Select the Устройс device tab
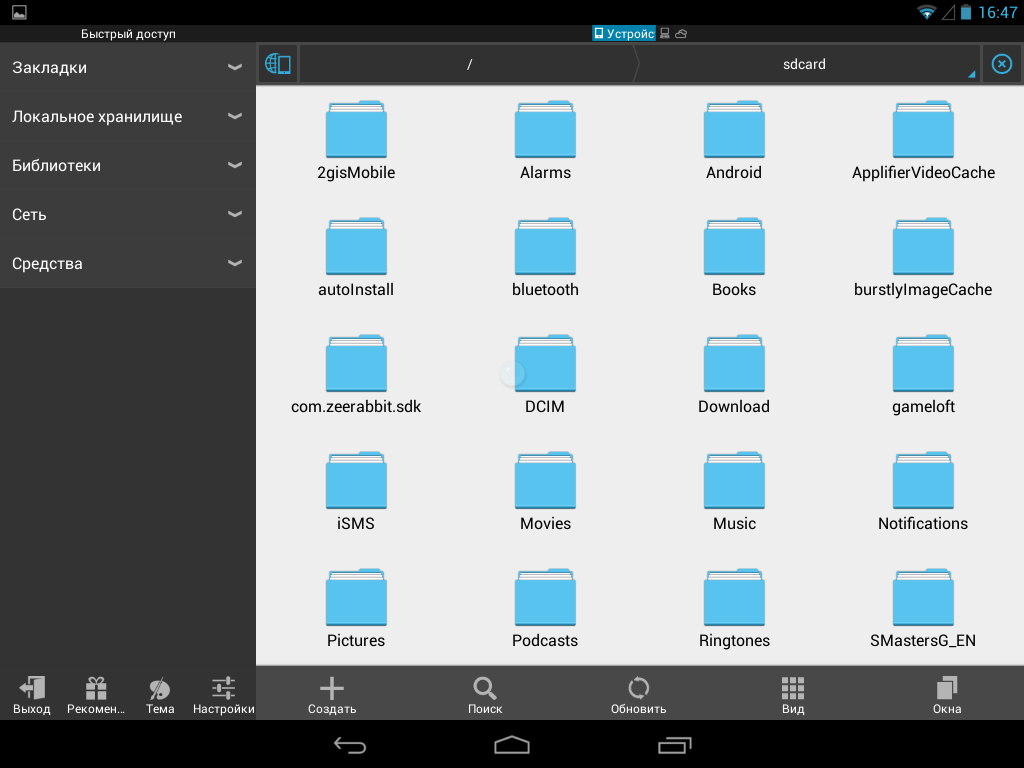This screenshot has width=1024, height=768. [624, 34]
